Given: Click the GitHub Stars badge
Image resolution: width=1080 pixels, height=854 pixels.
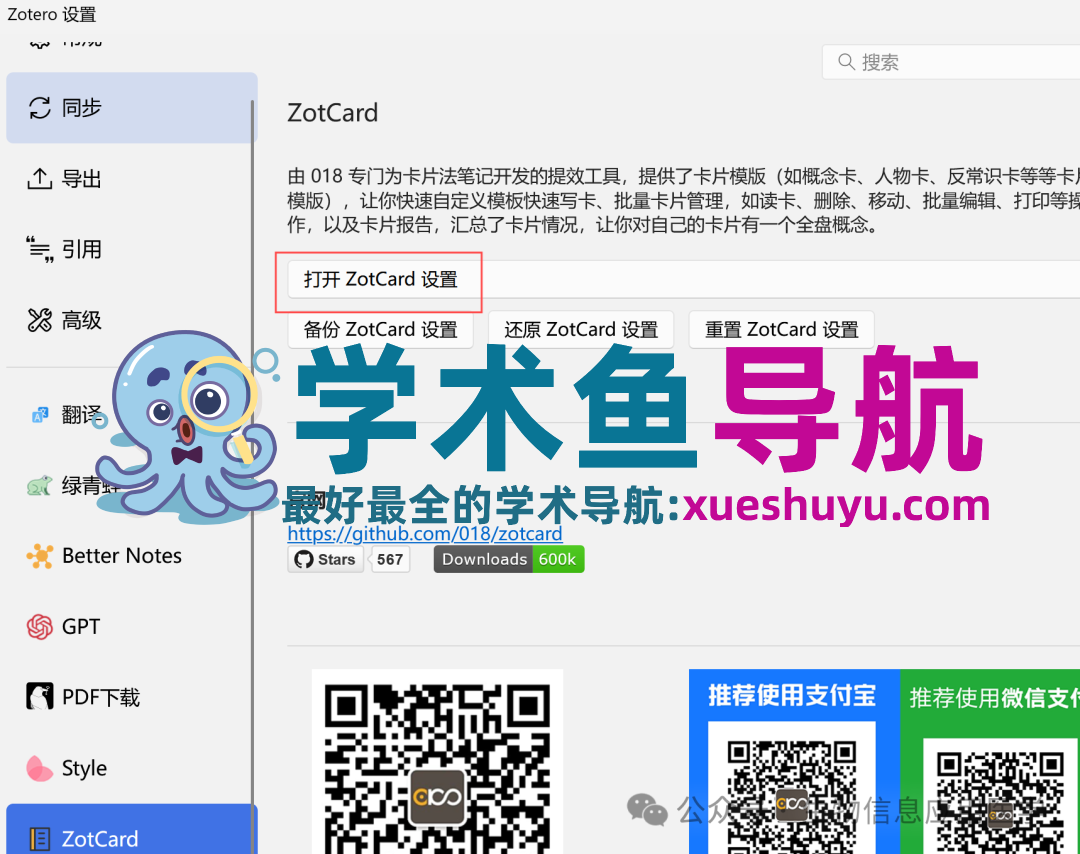Looking at the screenshot, I should click(x=326, y=559).
